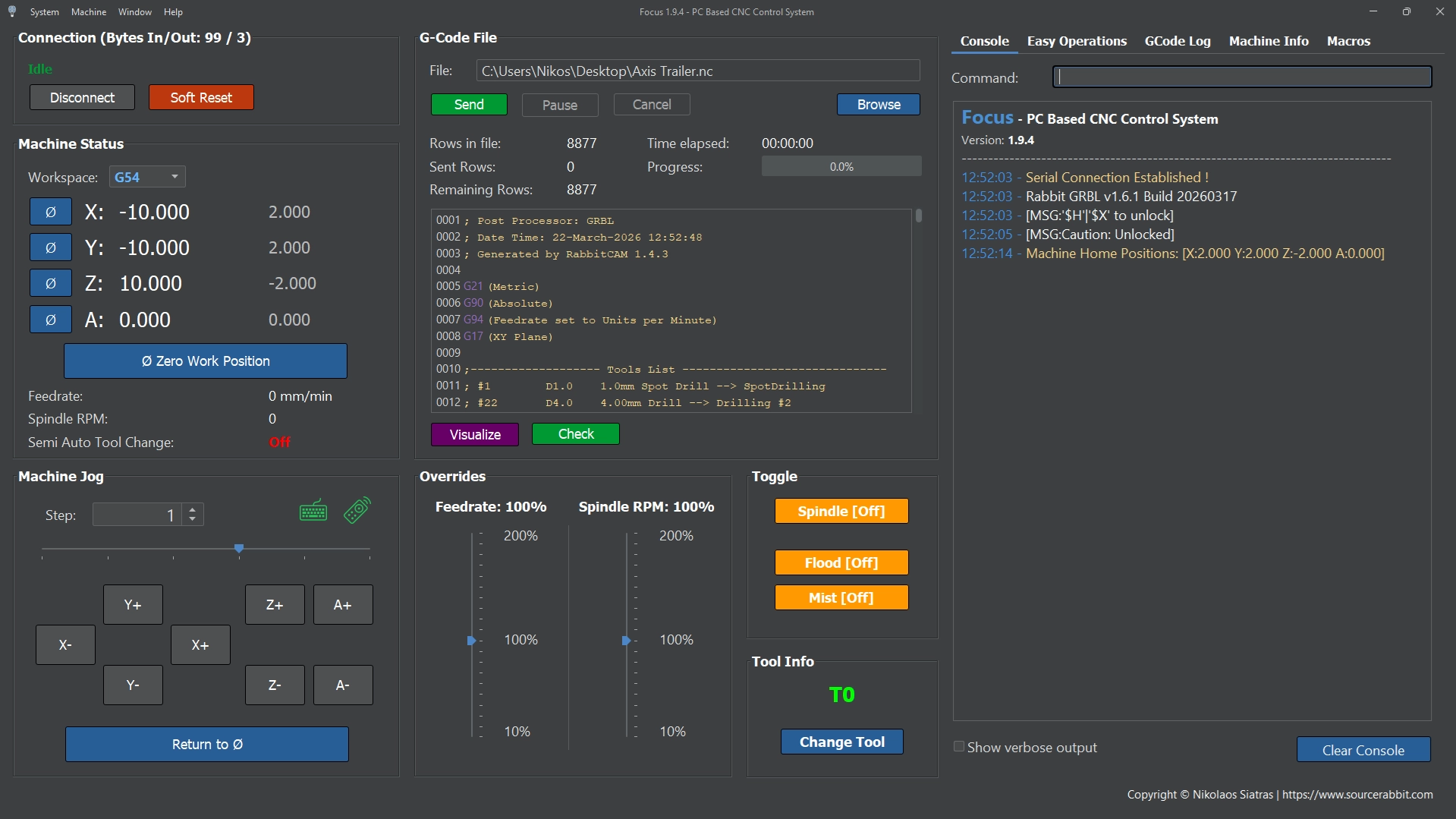Zero the A axis position

[50, 320]
